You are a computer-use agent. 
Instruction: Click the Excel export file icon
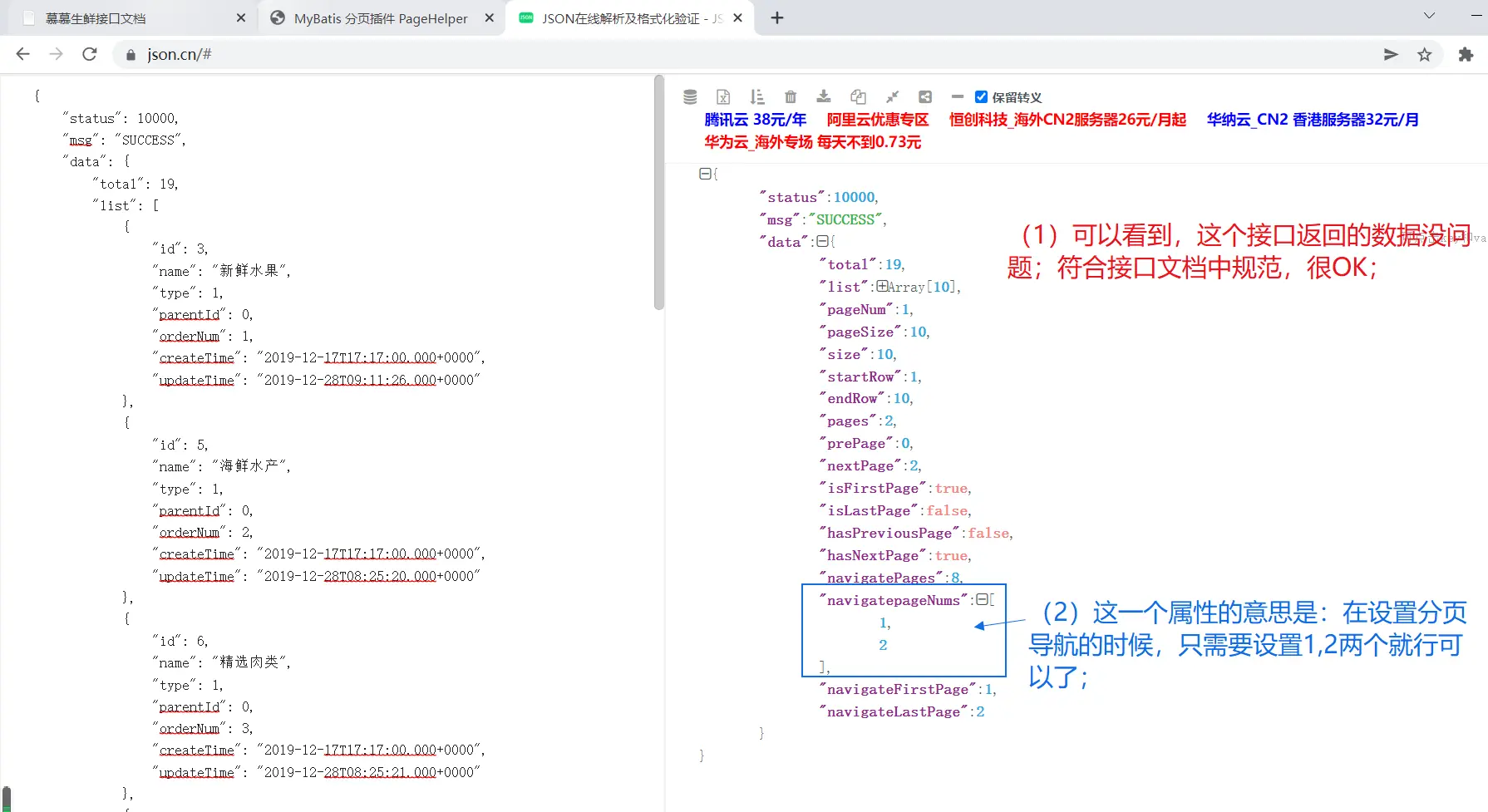pos(723,97)
